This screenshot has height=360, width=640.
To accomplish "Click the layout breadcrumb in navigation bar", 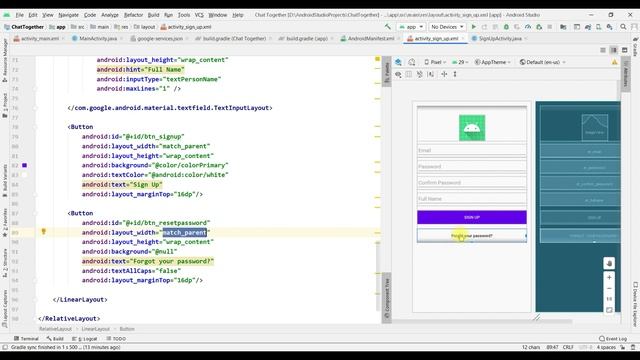I will (145, 27).
